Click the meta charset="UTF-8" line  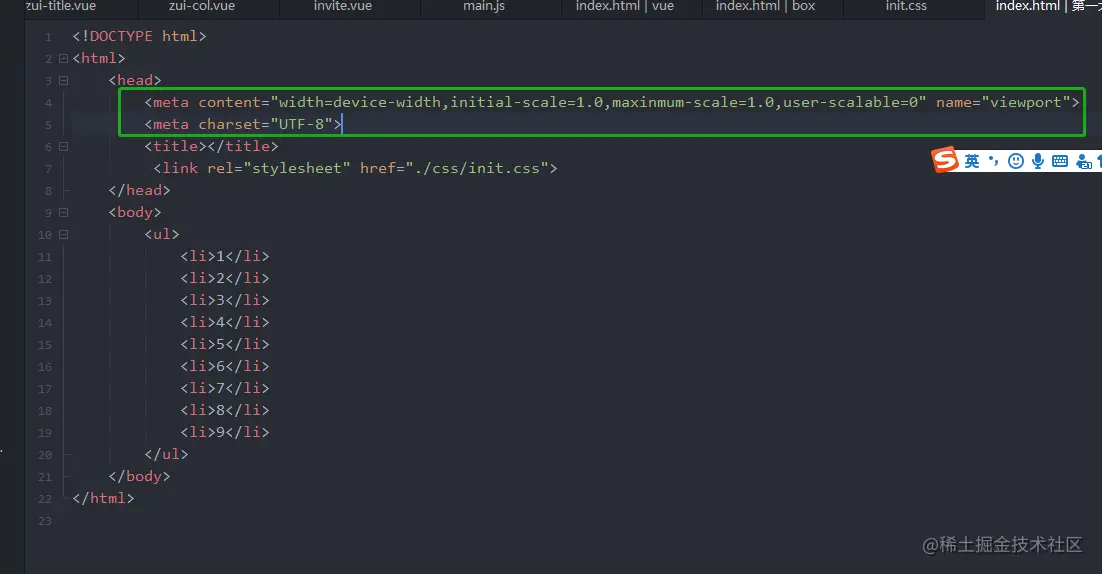[243, 124]
